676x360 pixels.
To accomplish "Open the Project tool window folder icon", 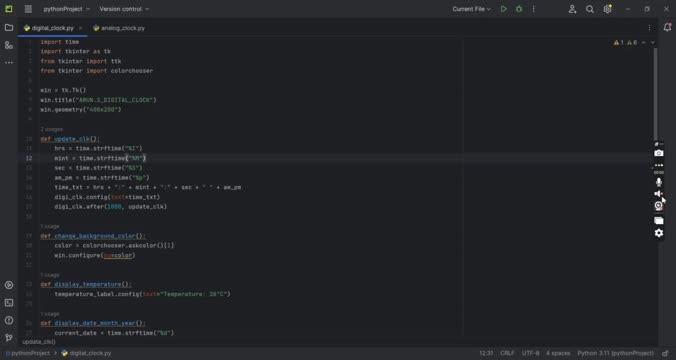I will pyautogui.click(x=9, y=28).
